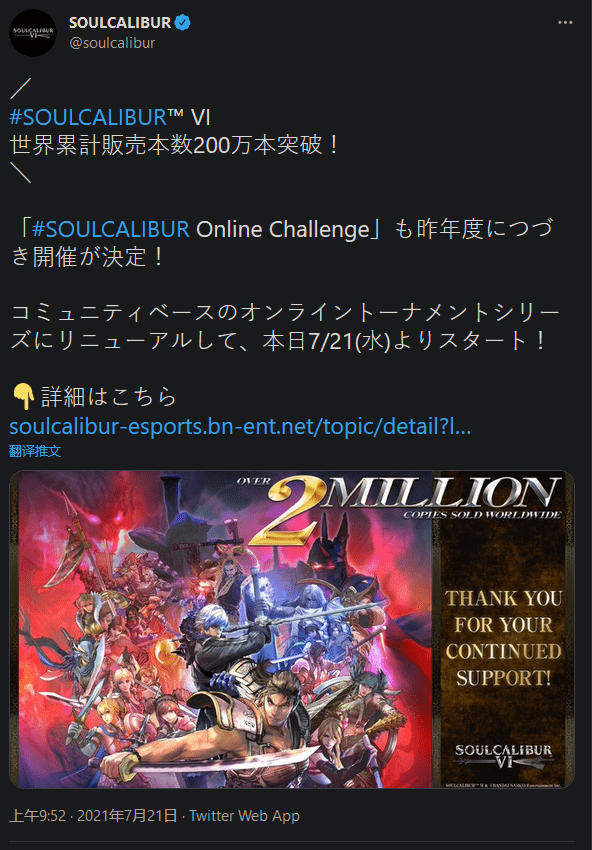
Task: Click the 世界累計販売本数200万本突破 text line
Action: 175,146
